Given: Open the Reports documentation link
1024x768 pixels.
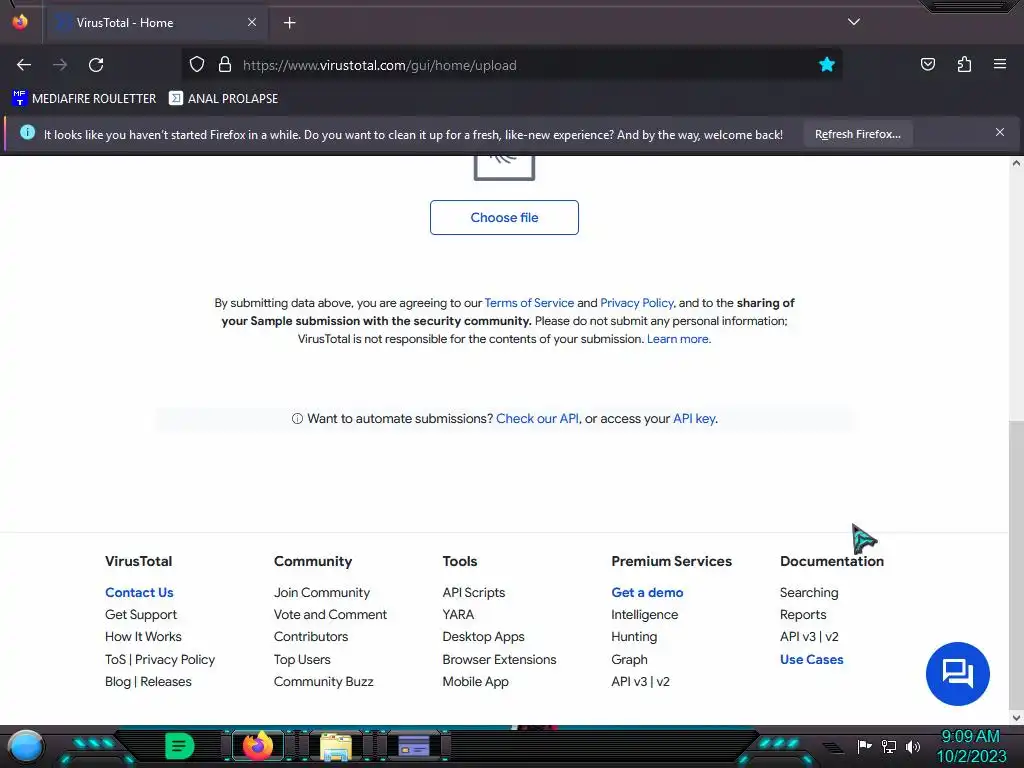Looking at the screenshot, I should tap(803, 615).
